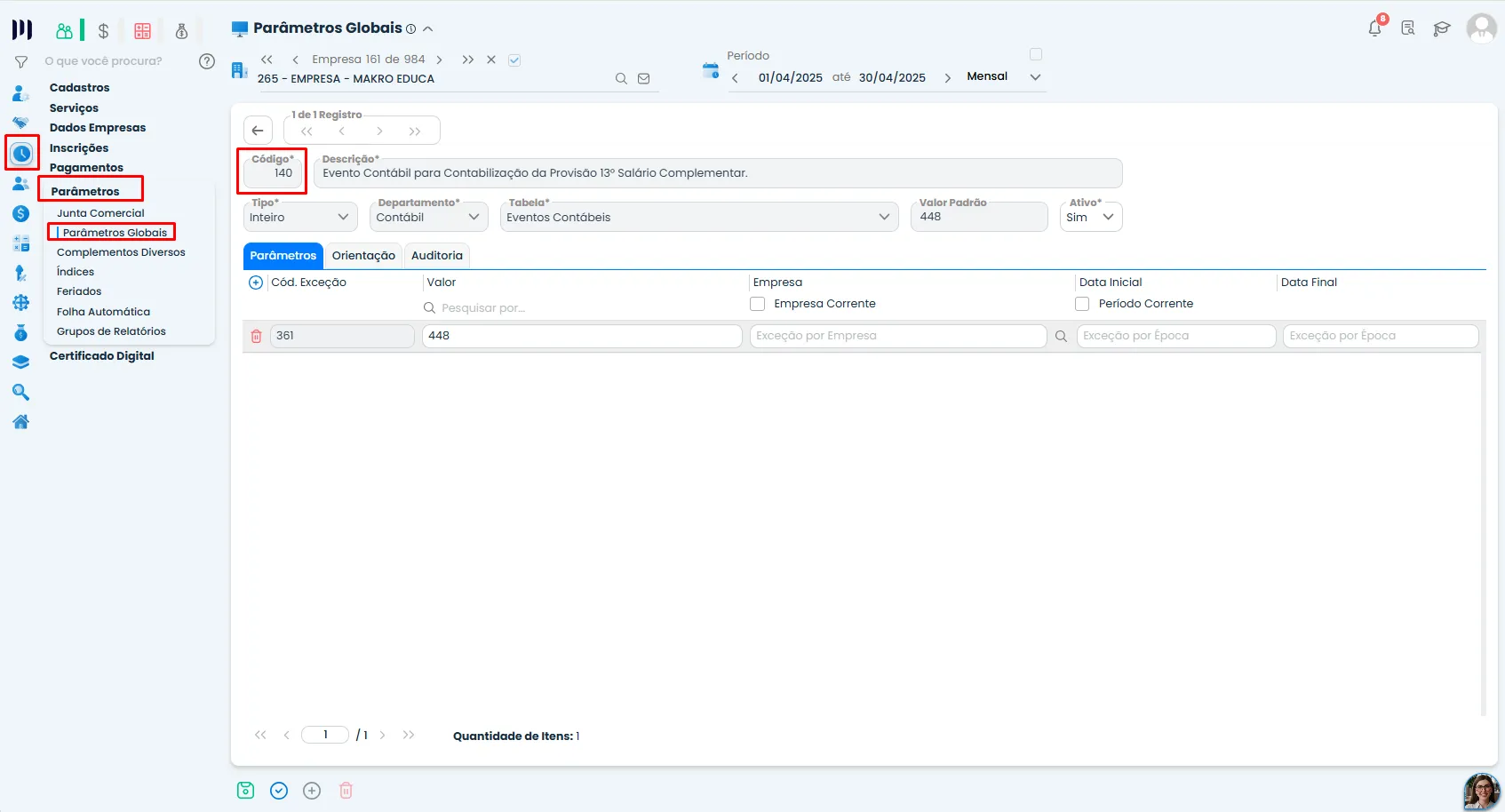Open the notifications bell
Viewport: 1505px width, 812px height.
point(1375,28)
